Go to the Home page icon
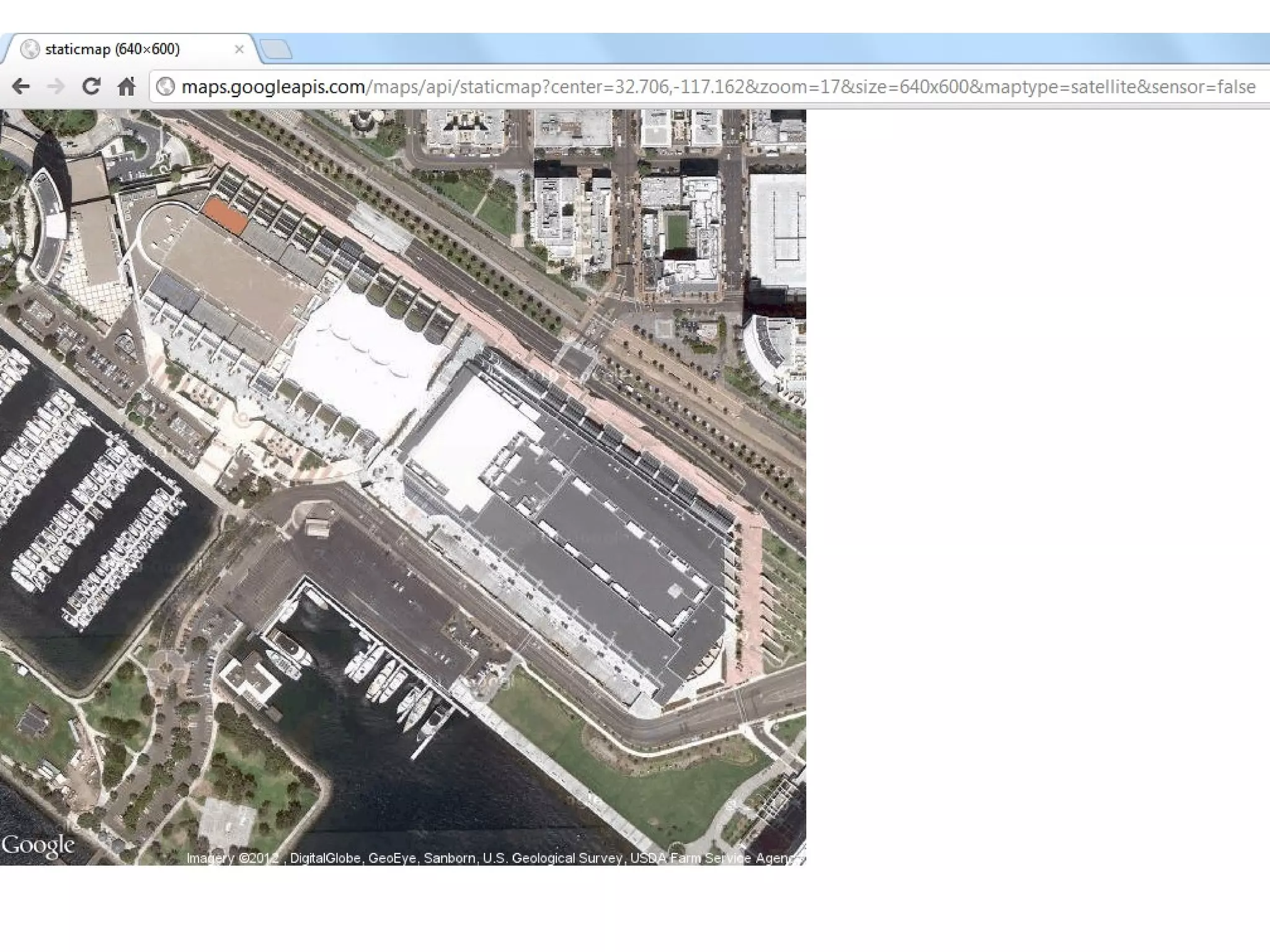The image size is (1270, 952). coord(127,86)
